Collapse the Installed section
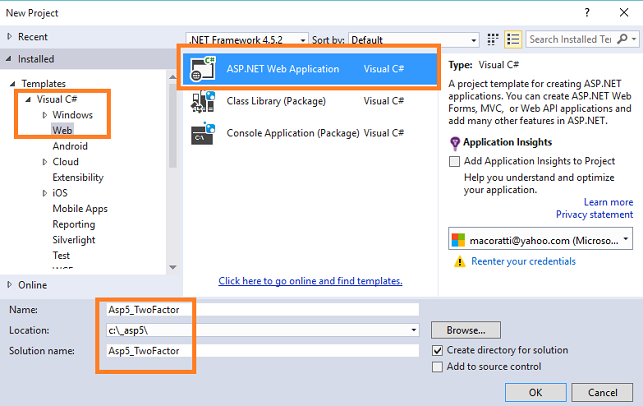This screenshot has height=406, width=643. (9, 59)
